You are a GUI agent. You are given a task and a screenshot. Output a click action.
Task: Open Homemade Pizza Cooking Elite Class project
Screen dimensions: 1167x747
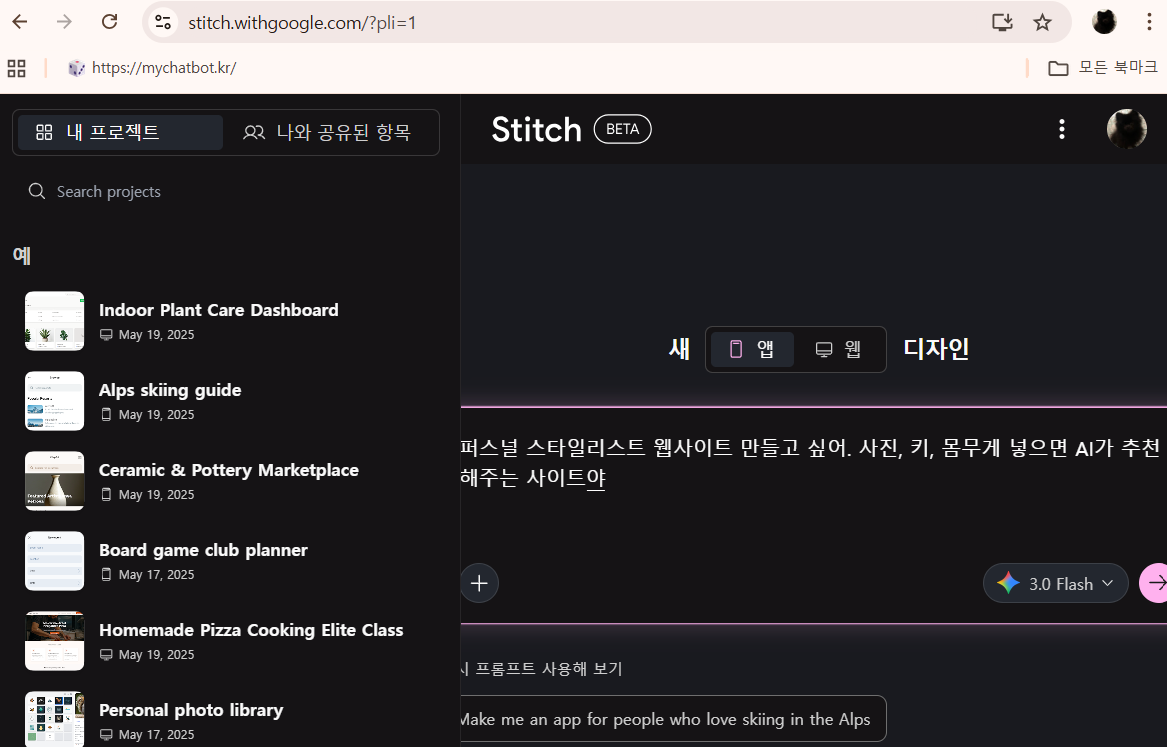point(251,630)
